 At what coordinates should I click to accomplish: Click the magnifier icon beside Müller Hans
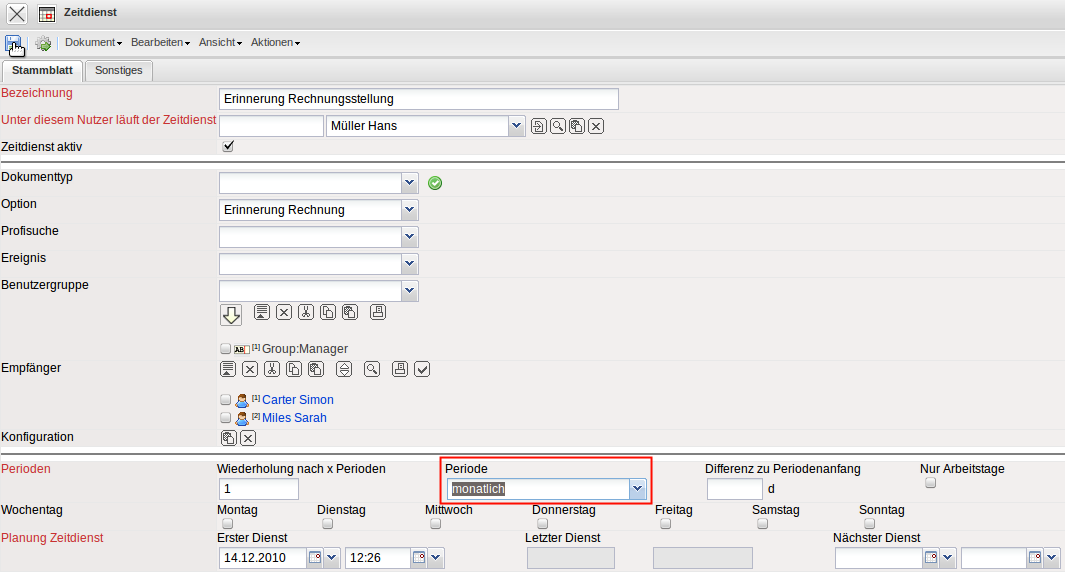click(x=558, y=126)
